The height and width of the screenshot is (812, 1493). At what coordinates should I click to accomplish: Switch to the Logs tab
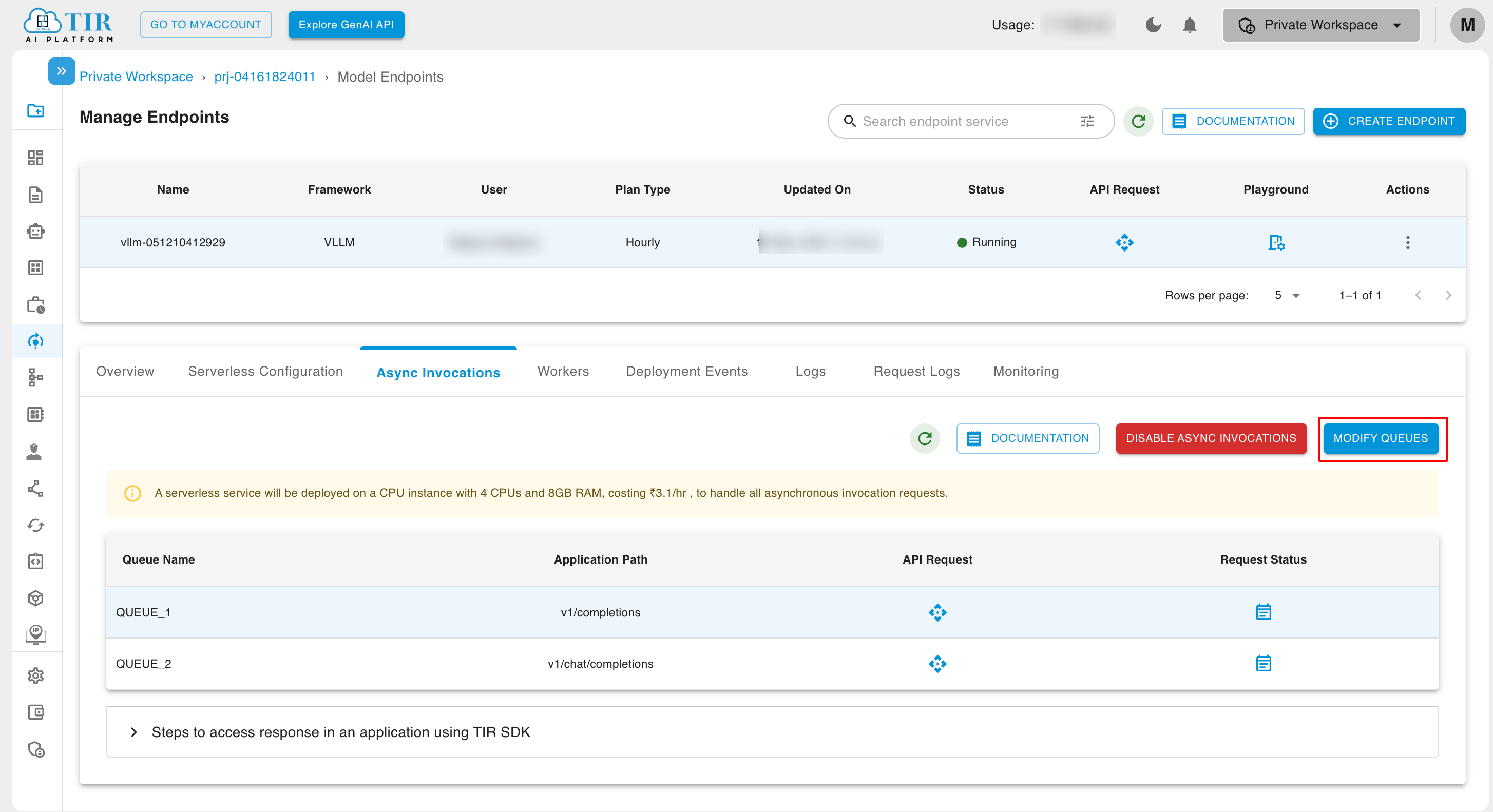810,372
